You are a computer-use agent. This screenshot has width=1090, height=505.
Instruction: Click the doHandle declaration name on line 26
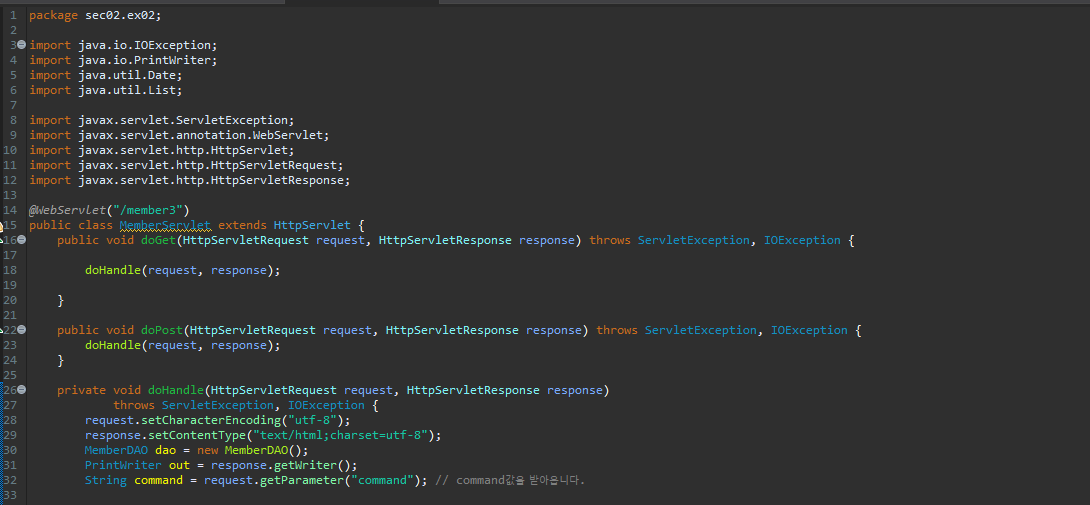(x=176, y=390)
